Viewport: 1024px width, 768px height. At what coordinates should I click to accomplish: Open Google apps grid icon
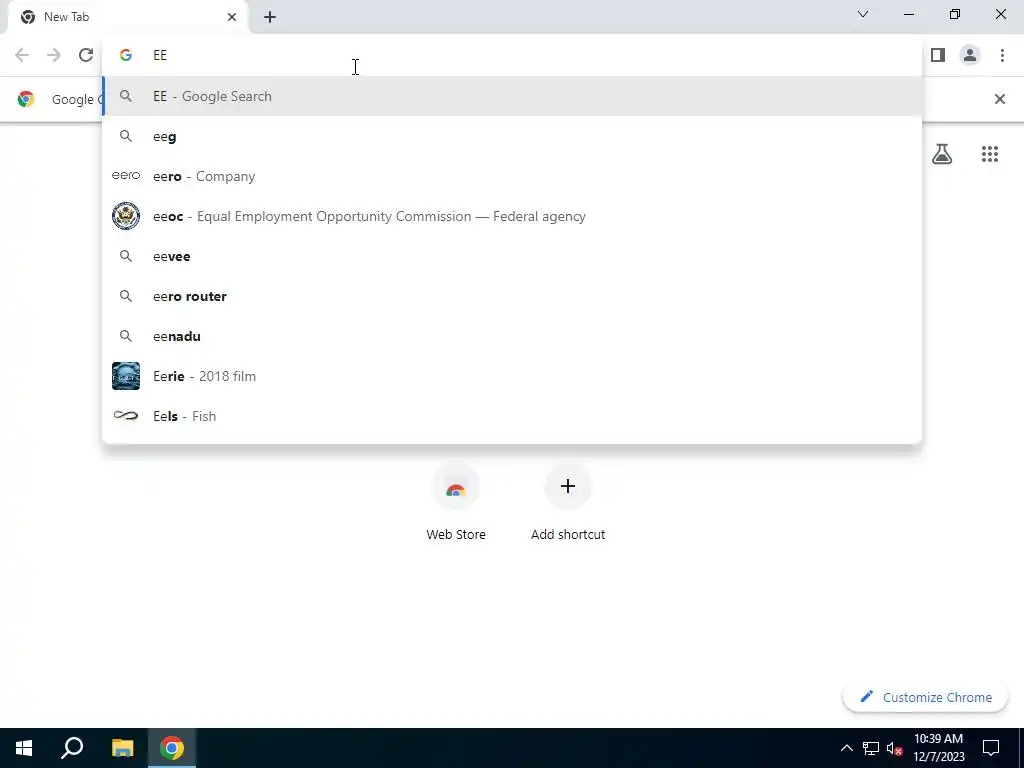tap(990, 154)
